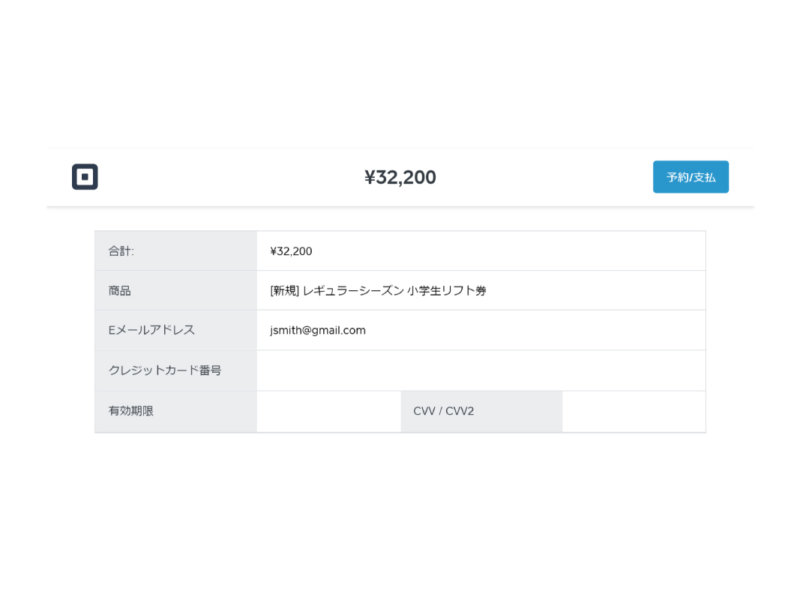Screen dimensions: 800x600
Task: Click the 有効期限 label
Action: [131, 411]
